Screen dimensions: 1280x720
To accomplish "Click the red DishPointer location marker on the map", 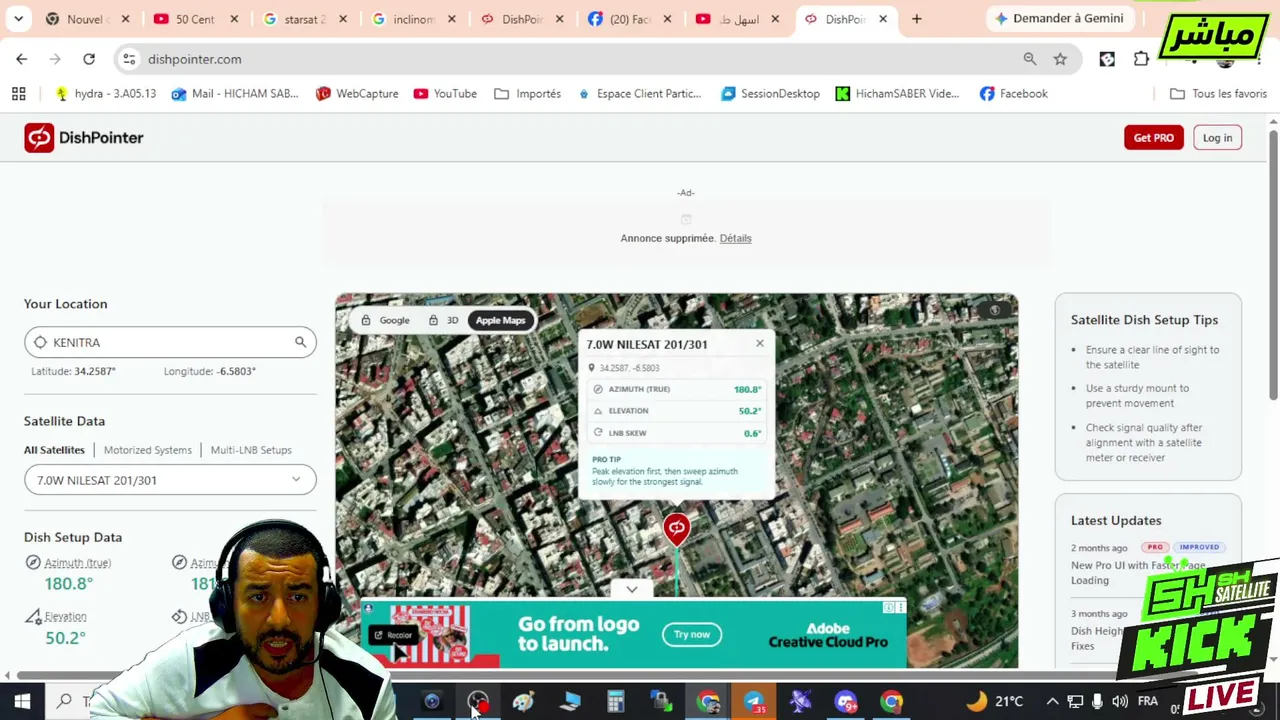I will [x=676, y=529].
